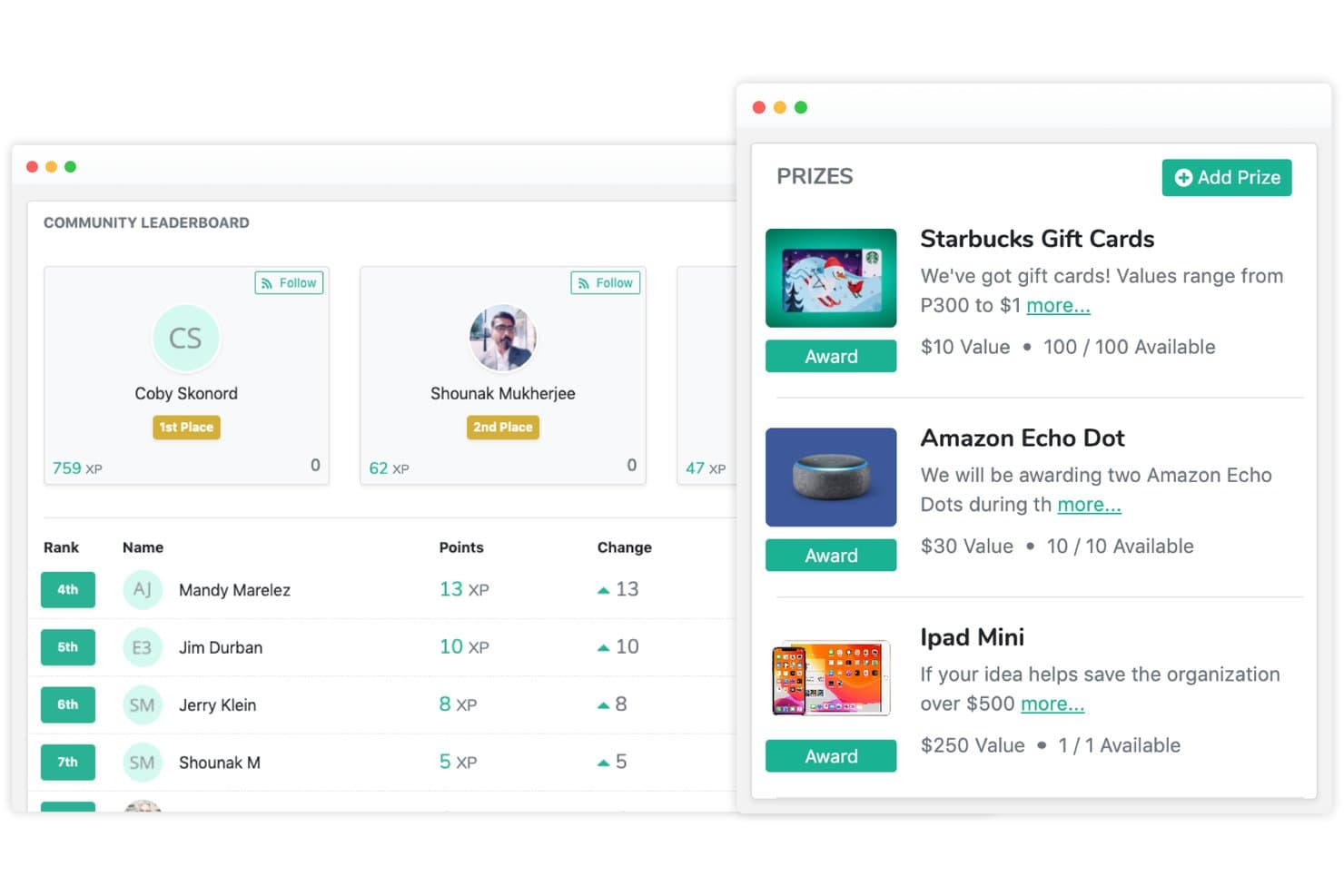
Task: Click Coby Skonord's CS avatar
Action: point(186,338)
